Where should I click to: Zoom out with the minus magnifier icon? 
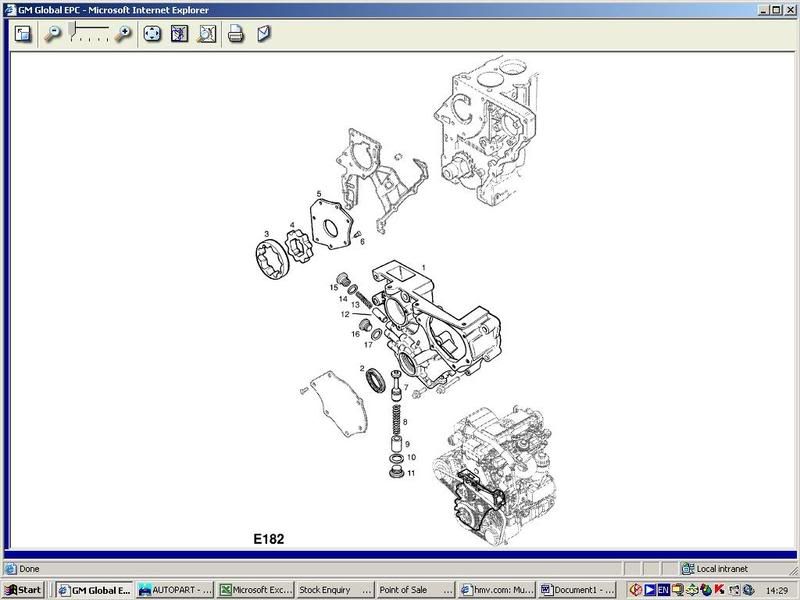pyautogui.click(x=54, y=34)
